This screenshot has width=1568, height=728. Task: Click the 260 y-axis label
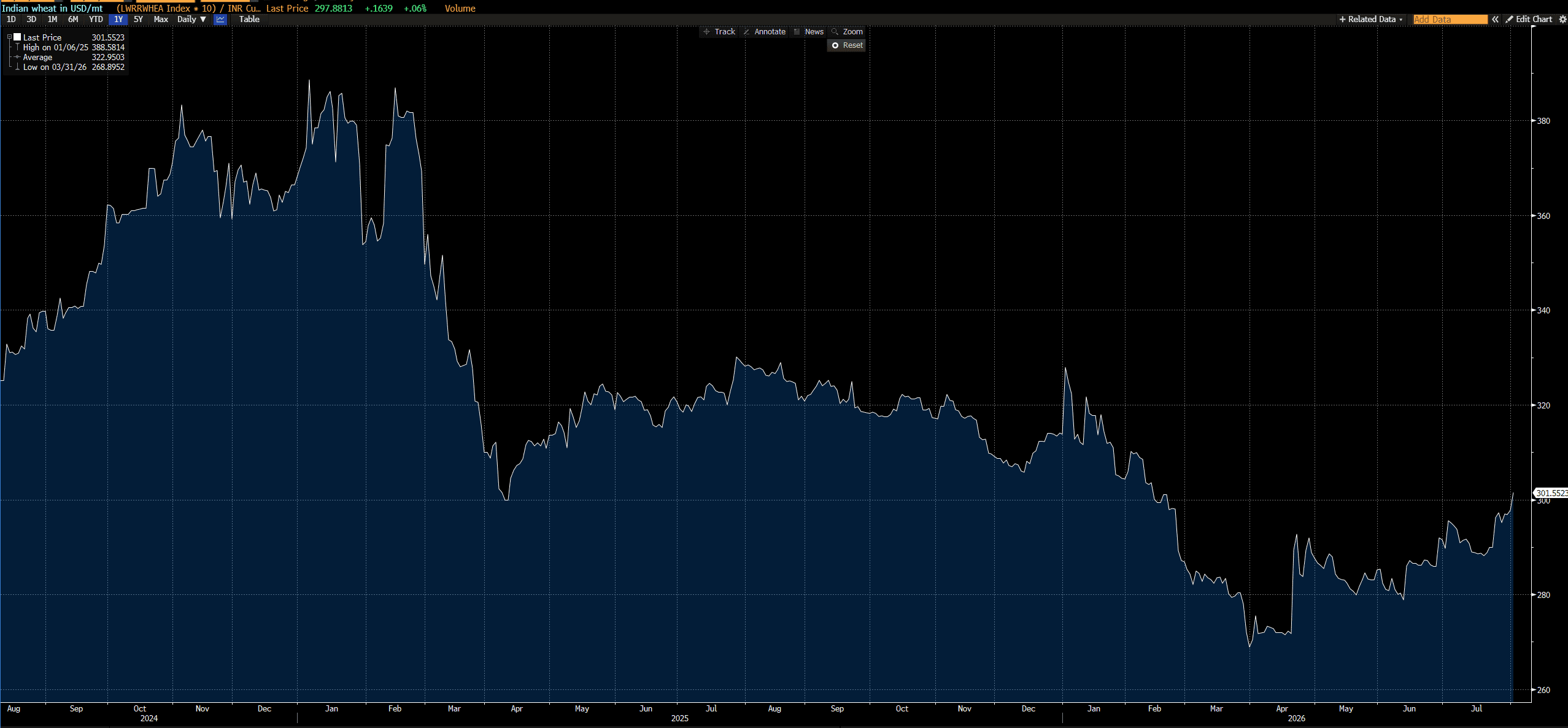(x=1543, y=690)
